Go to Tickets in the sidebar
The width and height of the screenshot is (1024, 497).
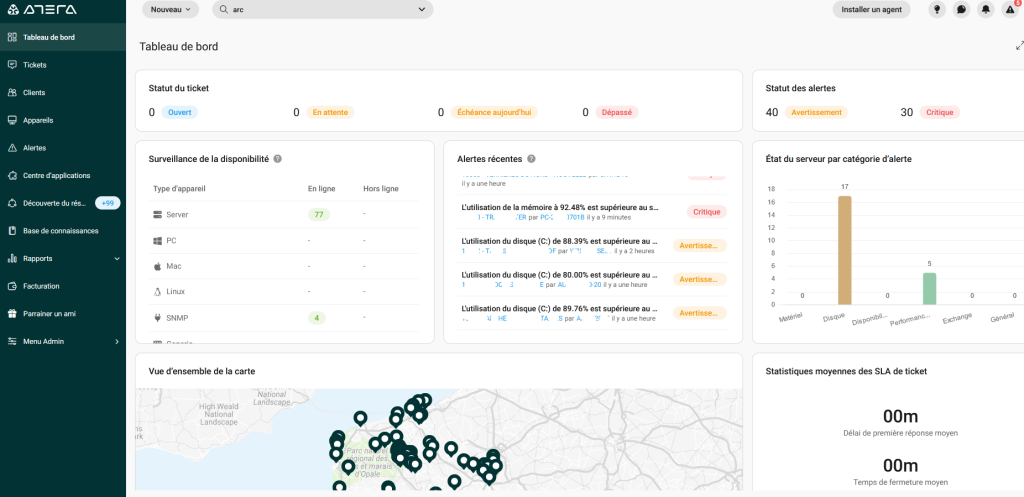pyautogui.click(x=35, y=65)
